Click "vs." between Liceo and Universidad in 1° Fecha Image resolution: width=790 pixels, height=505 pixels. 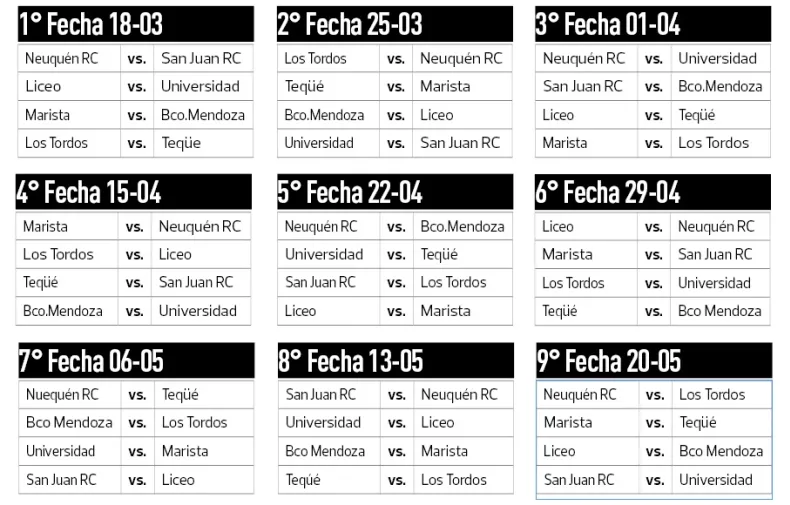(x=136, y=87)
